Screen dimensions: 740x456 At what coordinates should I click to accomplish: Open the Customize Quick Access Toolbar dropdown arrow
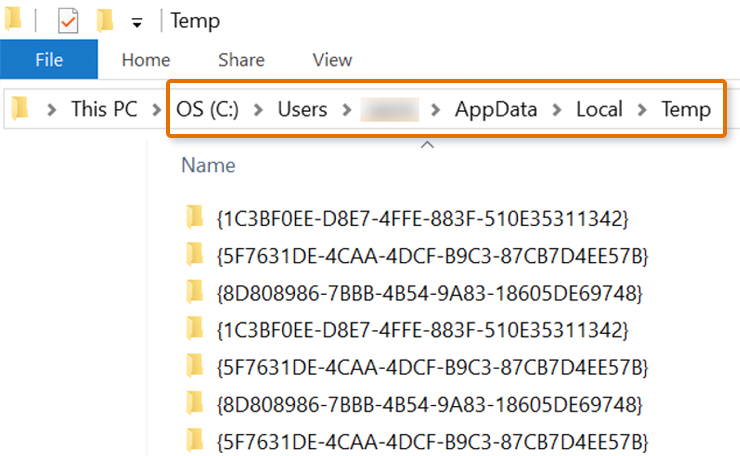(x=137, y=22)
